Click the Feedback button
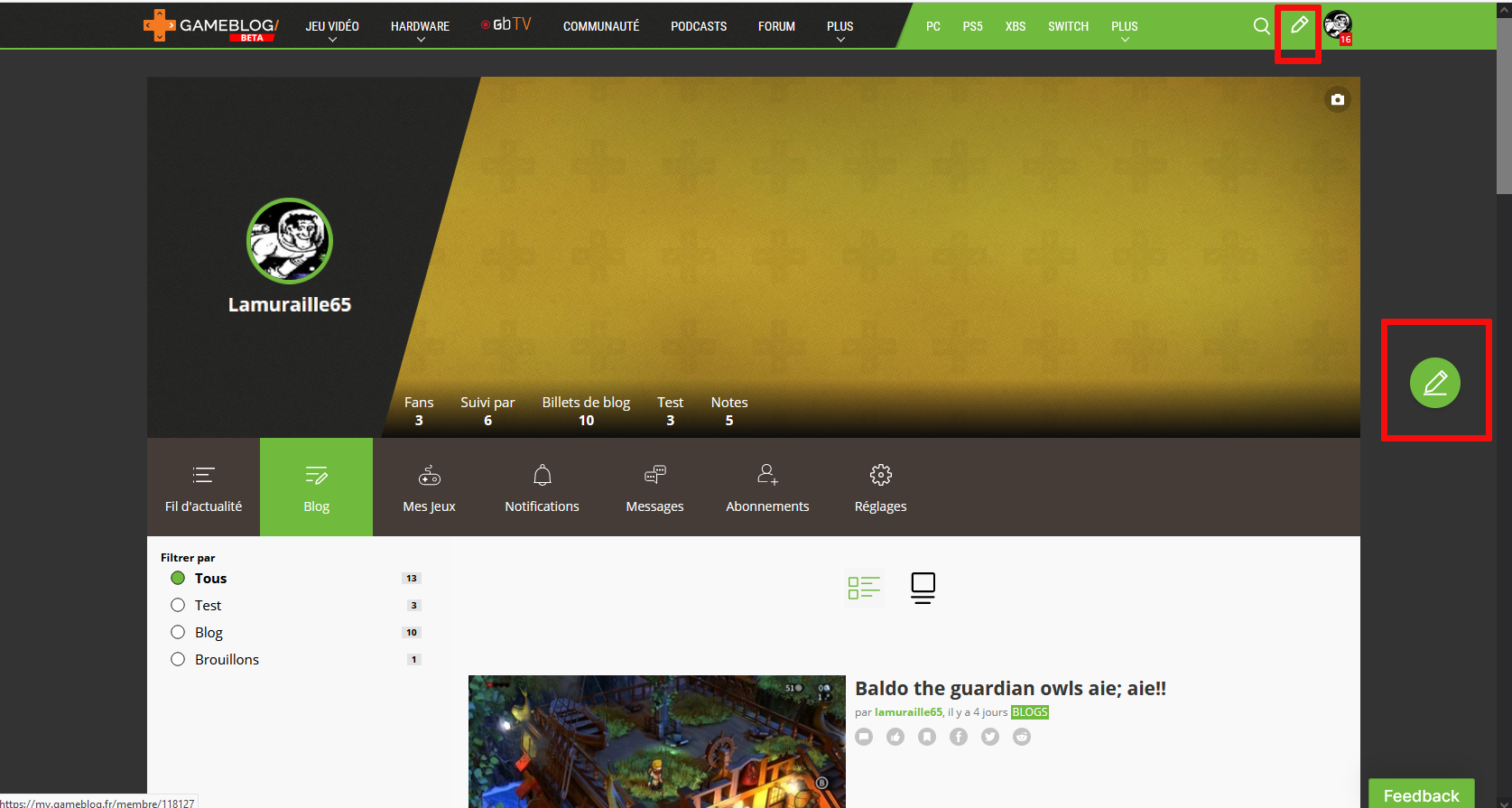The width and height of the screenshot is (1512, 808). point(1421,794)
